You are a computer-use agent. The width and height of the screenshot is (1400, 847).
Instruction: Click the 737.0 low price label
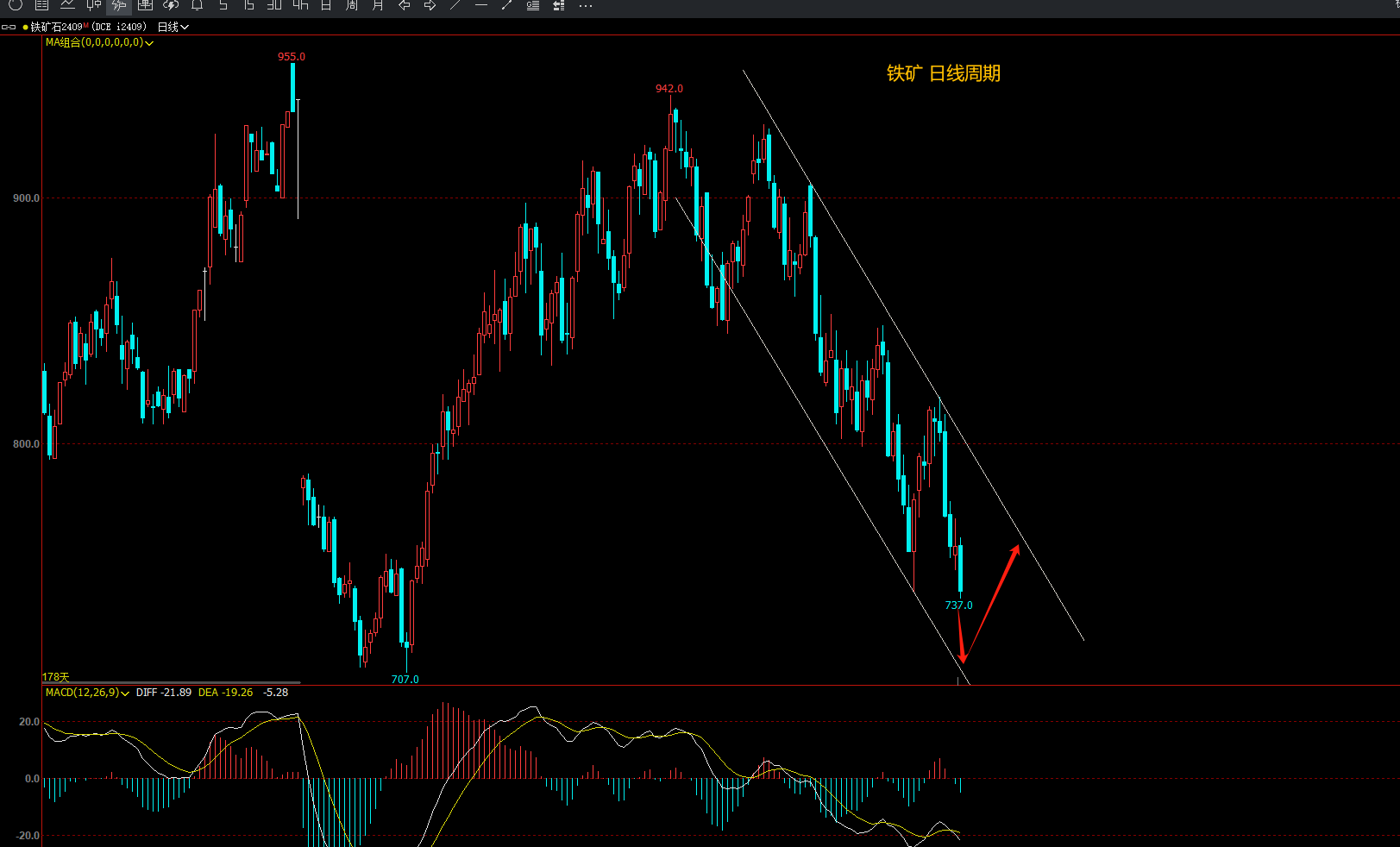959,605
